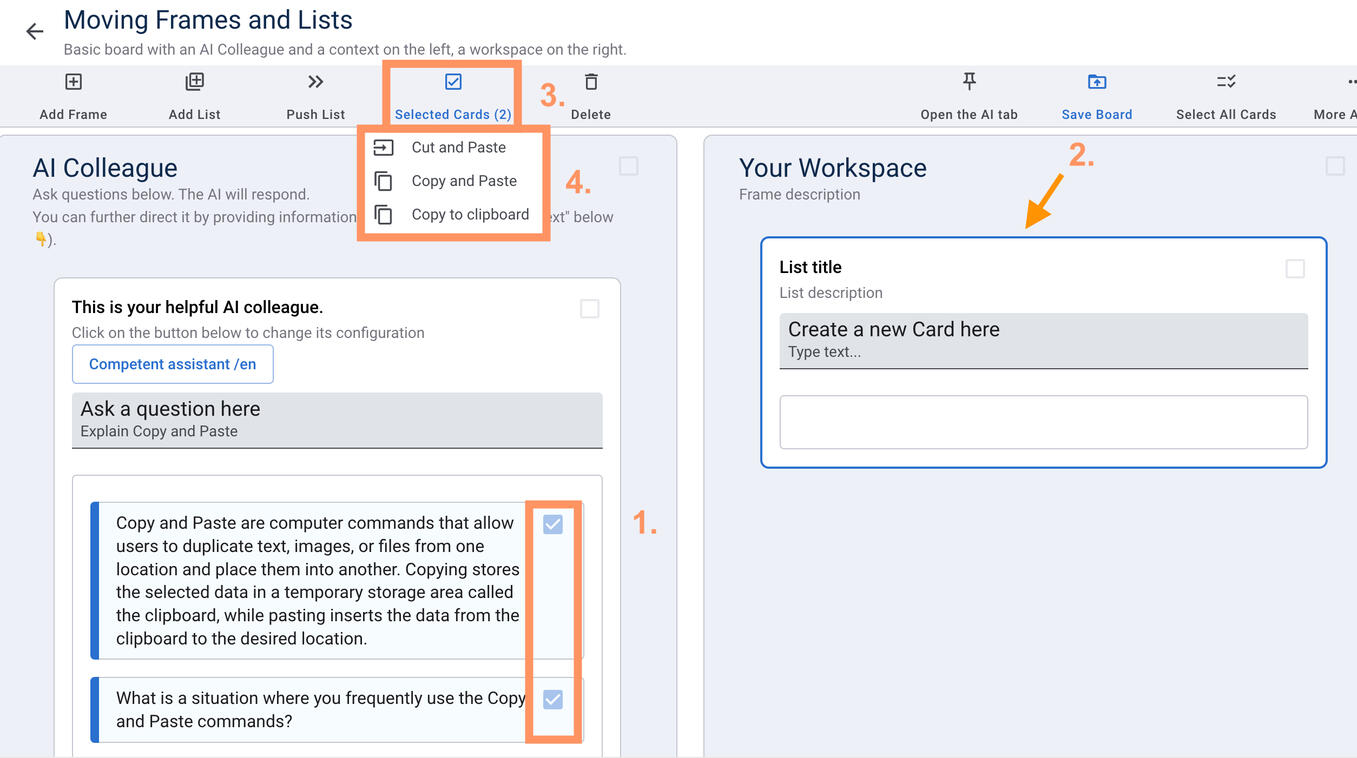Click the Create a new Card here field
The height and width of the screenshot is (758, 1357).
(1043, 340)
